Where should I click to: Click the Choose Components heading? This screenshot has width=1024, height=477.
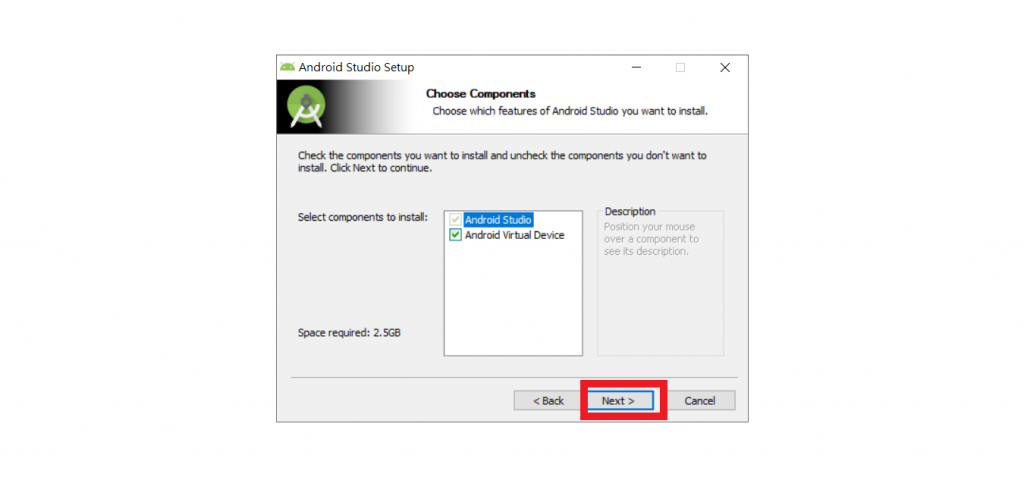481,94
